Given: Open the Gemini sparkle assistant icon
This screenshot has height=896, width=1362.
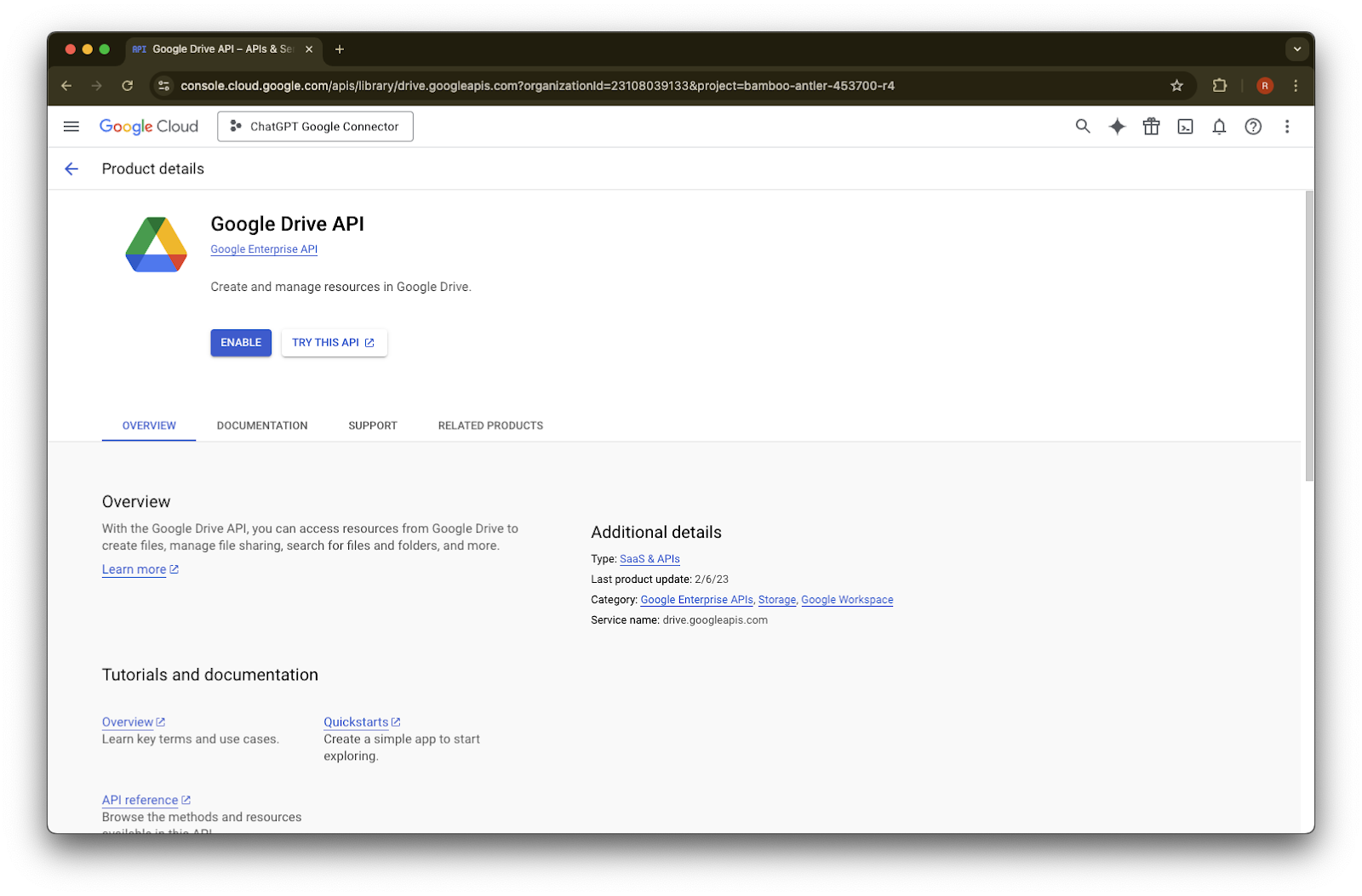Looking at the screenshot, I should (x=1117, y=127).
